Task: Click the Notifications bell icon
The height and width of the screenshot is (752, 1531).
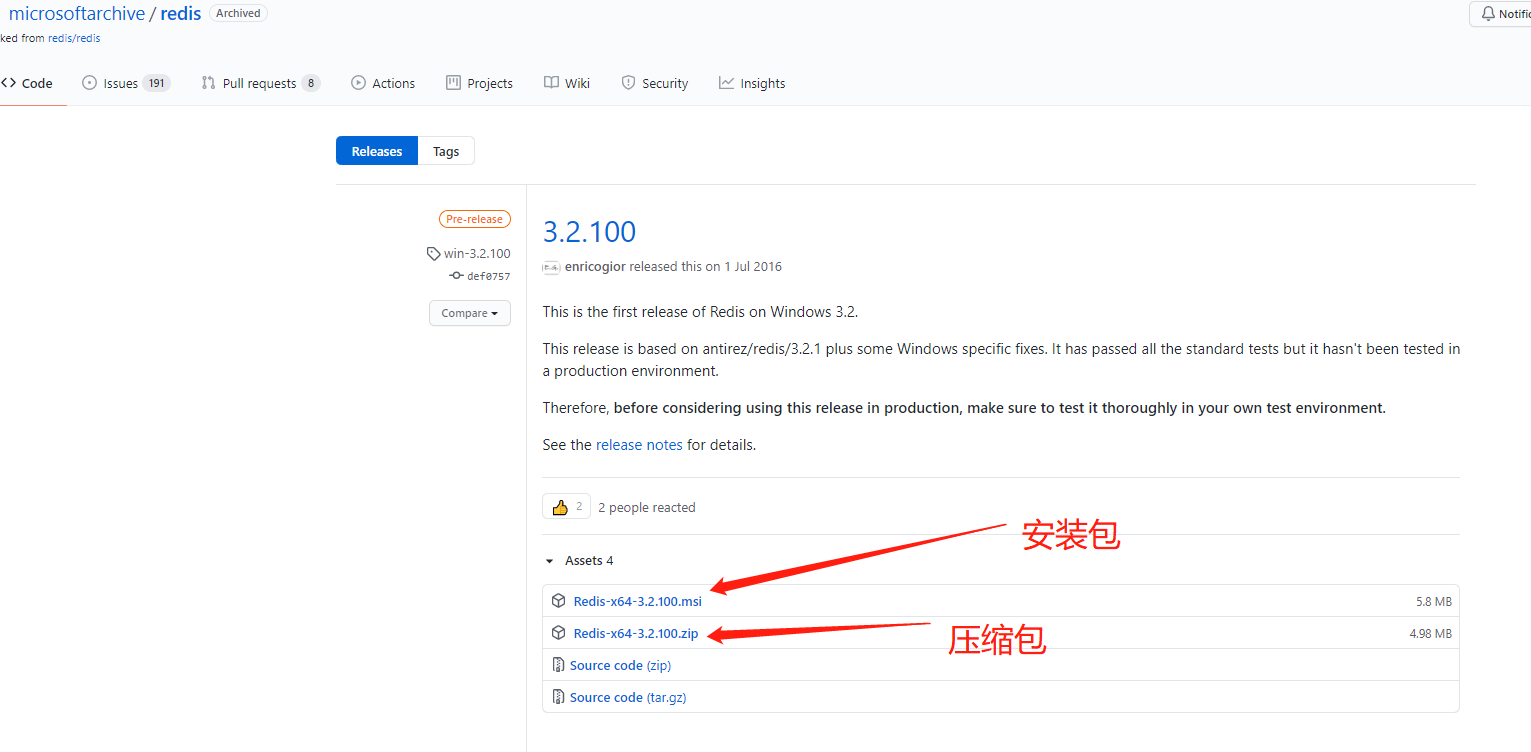Action: (x=1488, y=14)
